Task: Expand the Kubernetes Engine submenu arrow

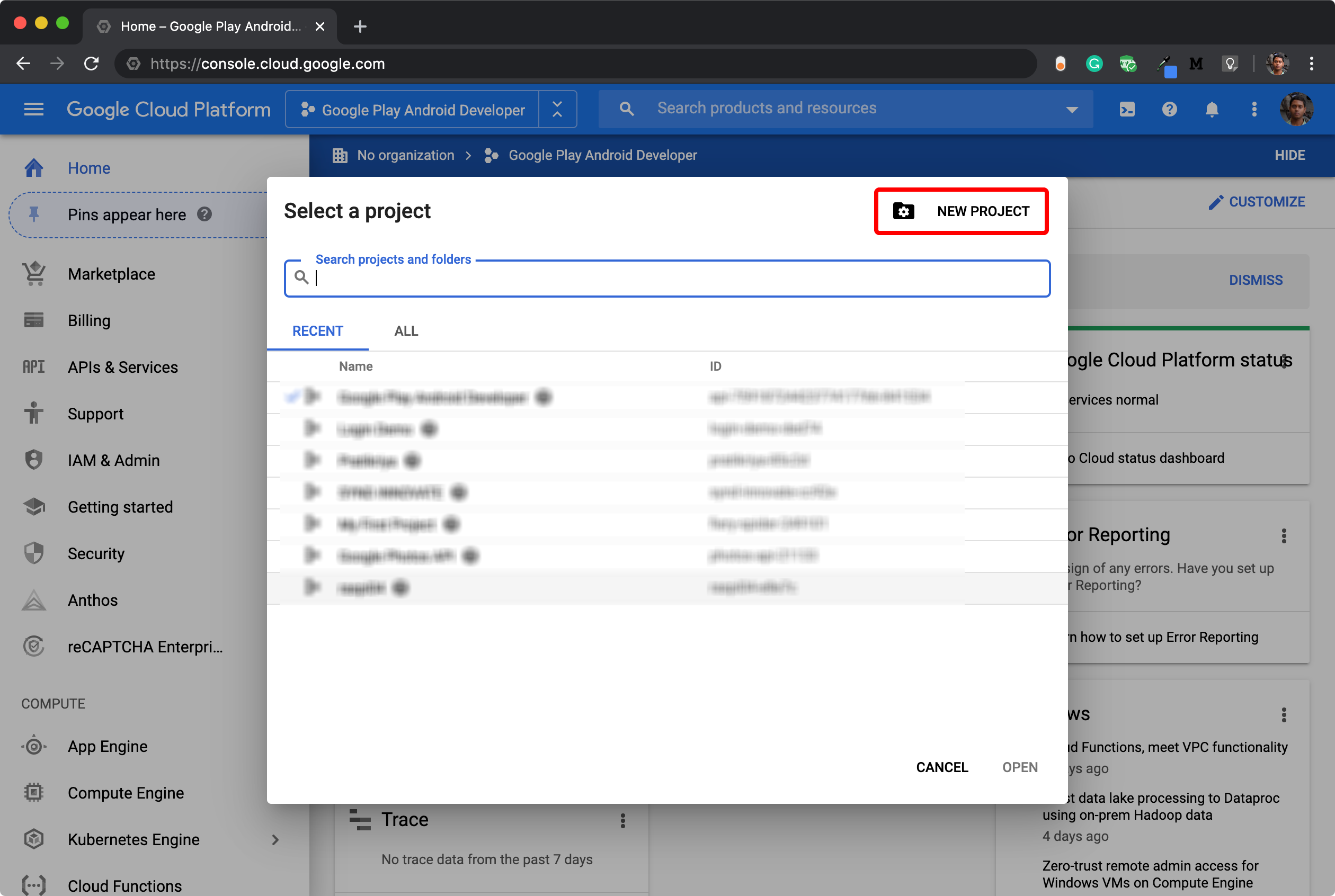Action: point(275,839)
